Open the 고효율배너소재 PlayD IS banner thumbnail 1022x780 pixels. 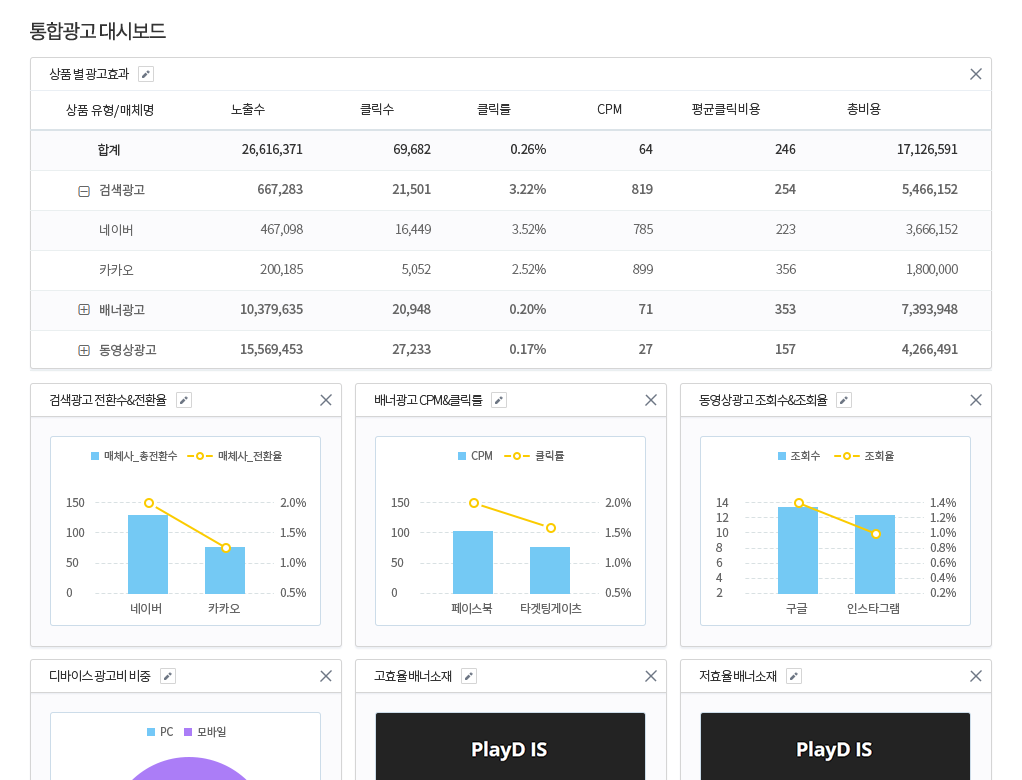tap(510, 748)
